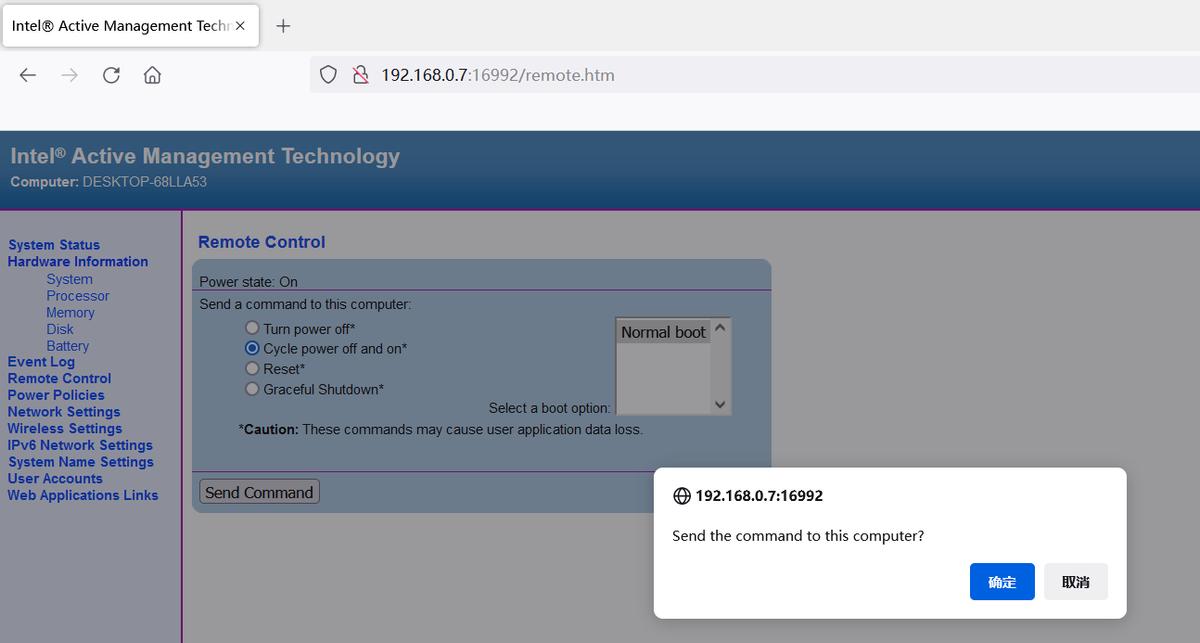Click 'Send the command to this computer?' text
Viewport: 1200px width, 643px height.
click(798, 536)
